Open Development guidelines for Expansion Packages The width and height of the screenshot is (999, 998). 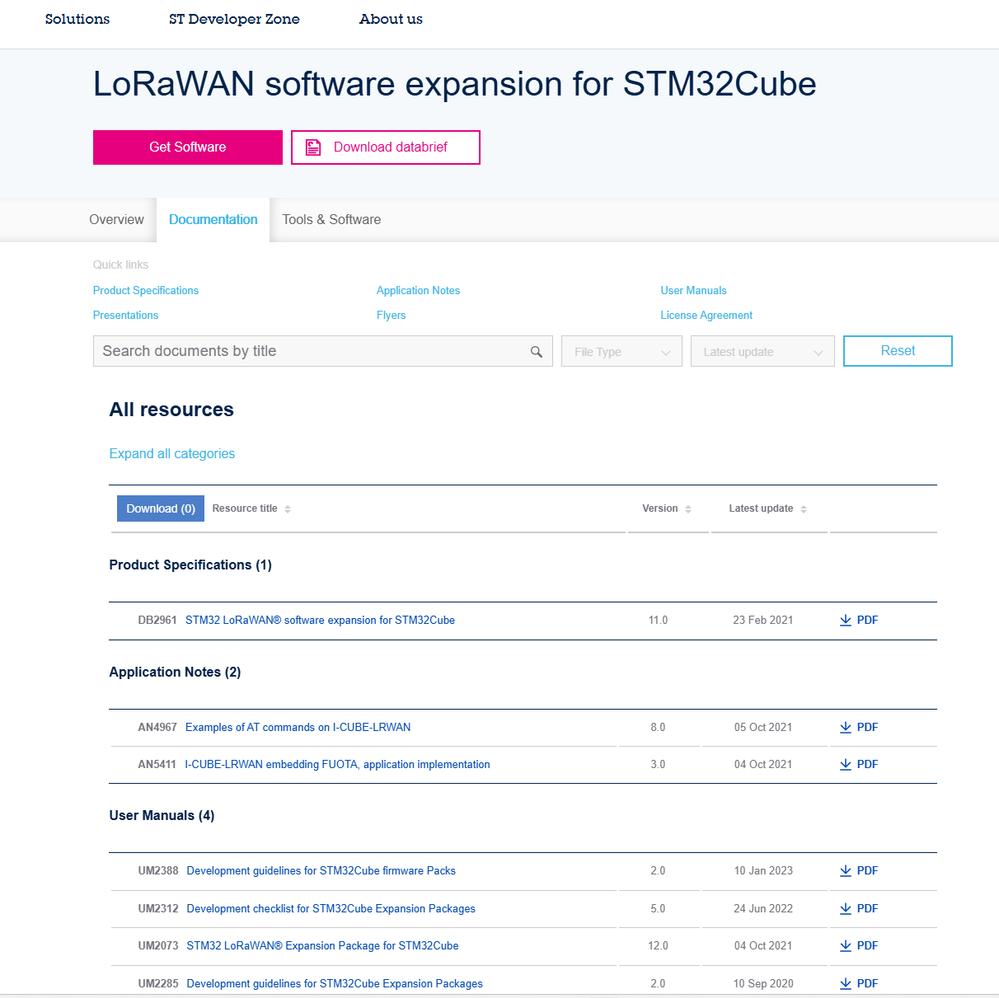pyautogui.click(x=334, y=983)
